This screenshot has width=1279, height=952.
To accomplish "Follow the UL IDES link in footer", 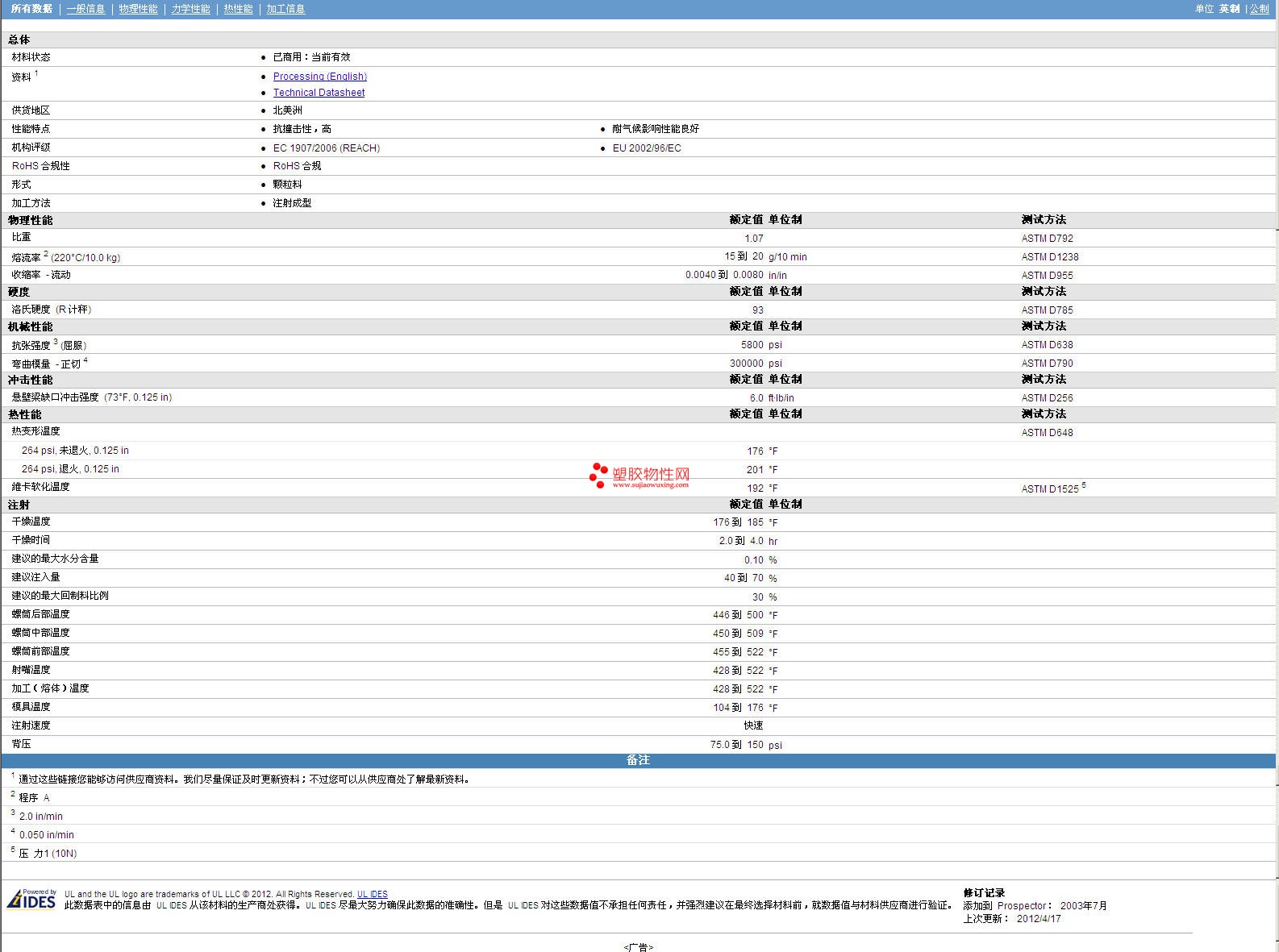I will [x=372, y=894].
